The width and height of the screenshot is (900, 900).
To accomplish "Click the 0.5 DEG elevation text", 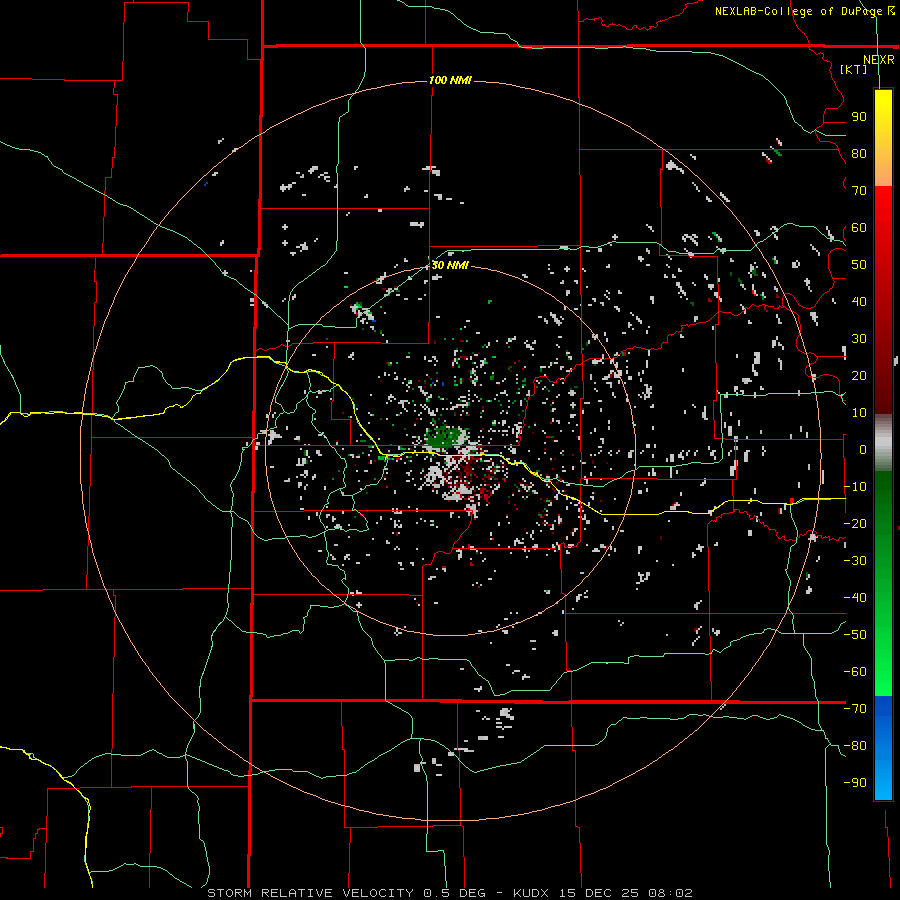I will click(x=454, y=893).
